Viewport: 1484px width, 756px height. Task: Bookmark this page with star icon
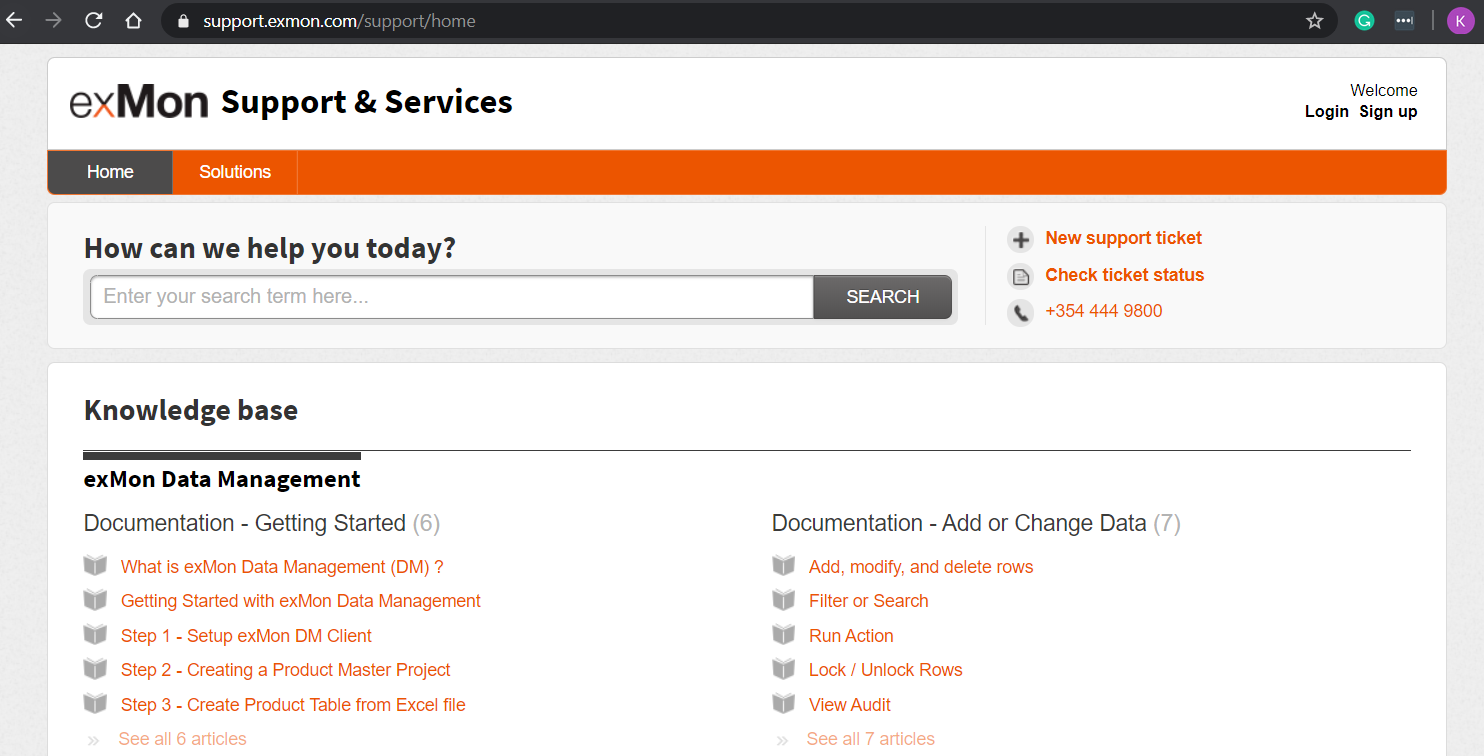point(1314,20)
